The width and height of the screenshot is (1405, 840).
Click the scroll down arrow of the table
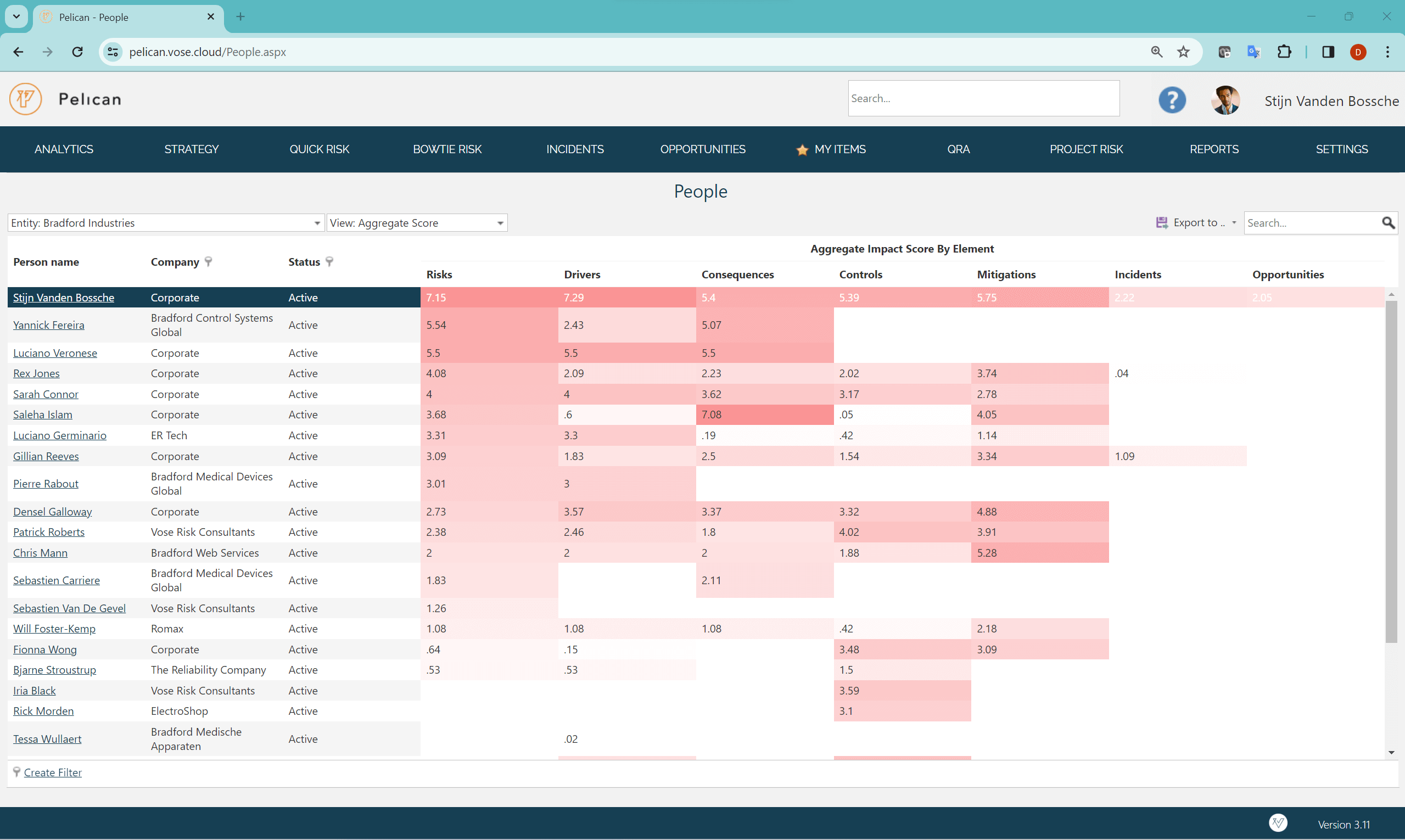click(x=1391, y=753)
